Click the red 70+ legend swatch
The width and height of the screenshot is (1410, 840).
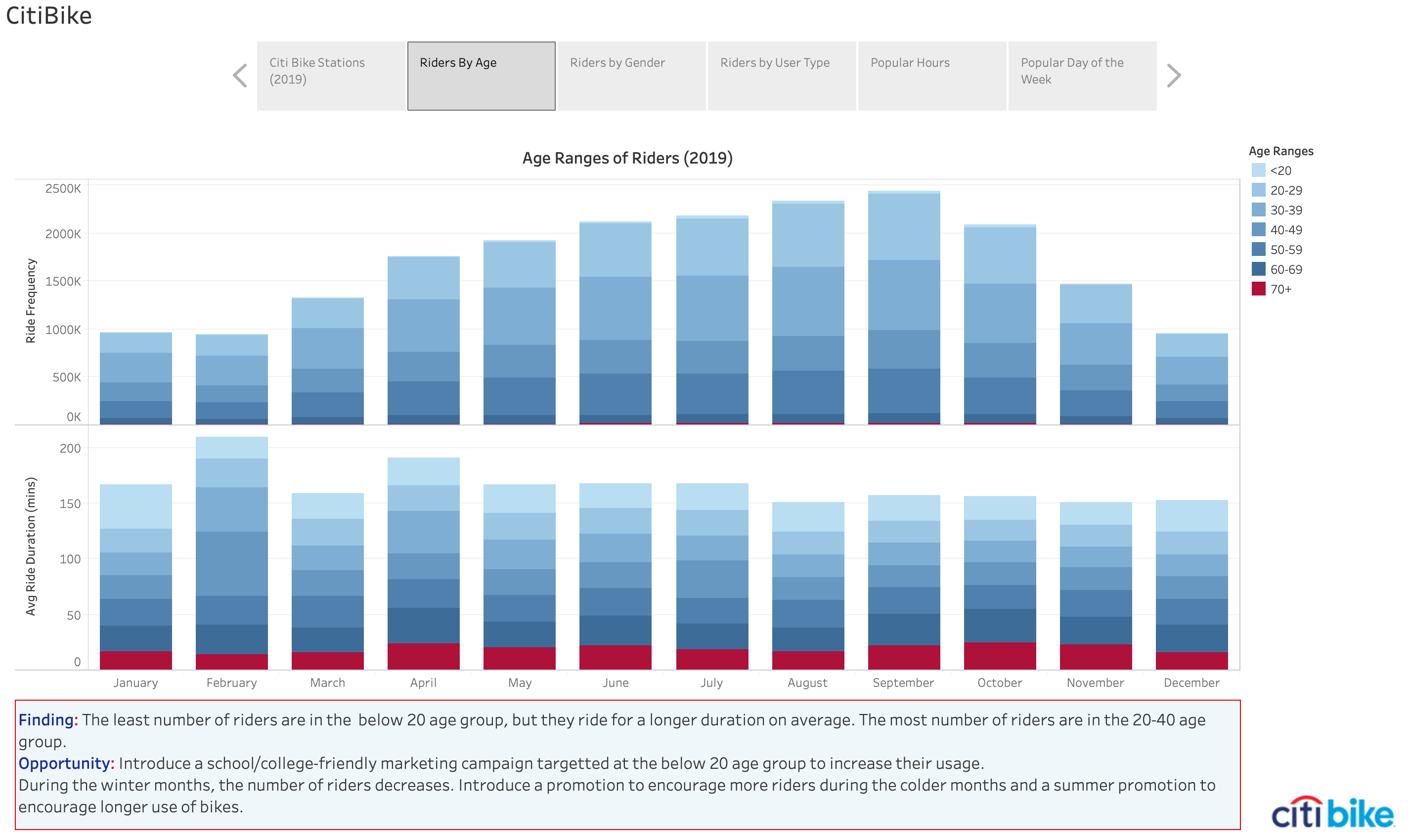[1258, 289]
